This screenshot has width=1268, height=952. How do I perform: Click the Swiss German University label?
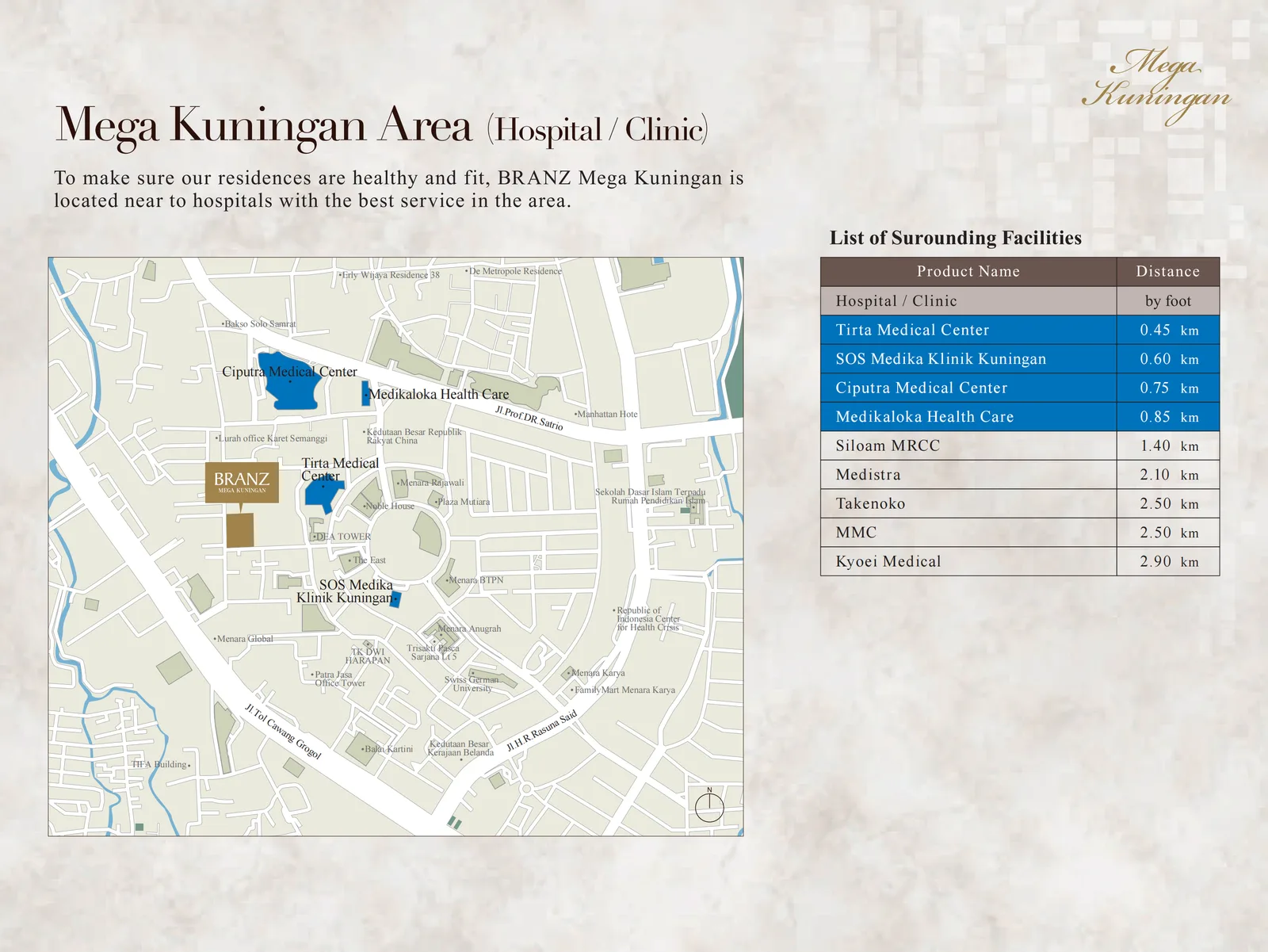point(472,684)
